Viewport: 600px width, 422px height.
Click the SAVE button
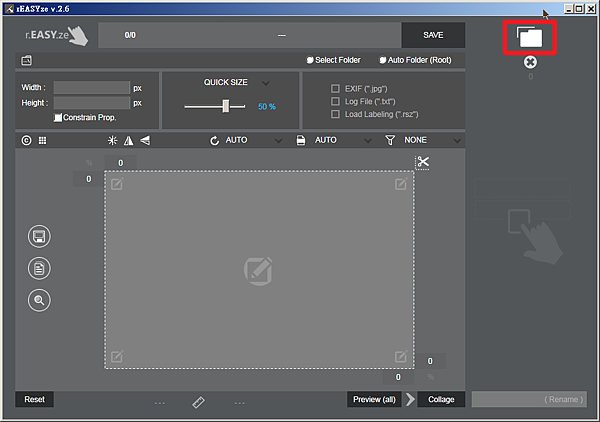pyautogui.click(x=433, y=35)
